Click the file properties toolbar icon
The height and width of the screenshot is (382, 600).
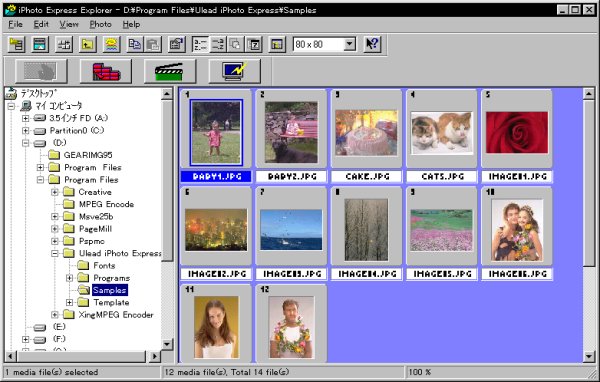(176, 44)
